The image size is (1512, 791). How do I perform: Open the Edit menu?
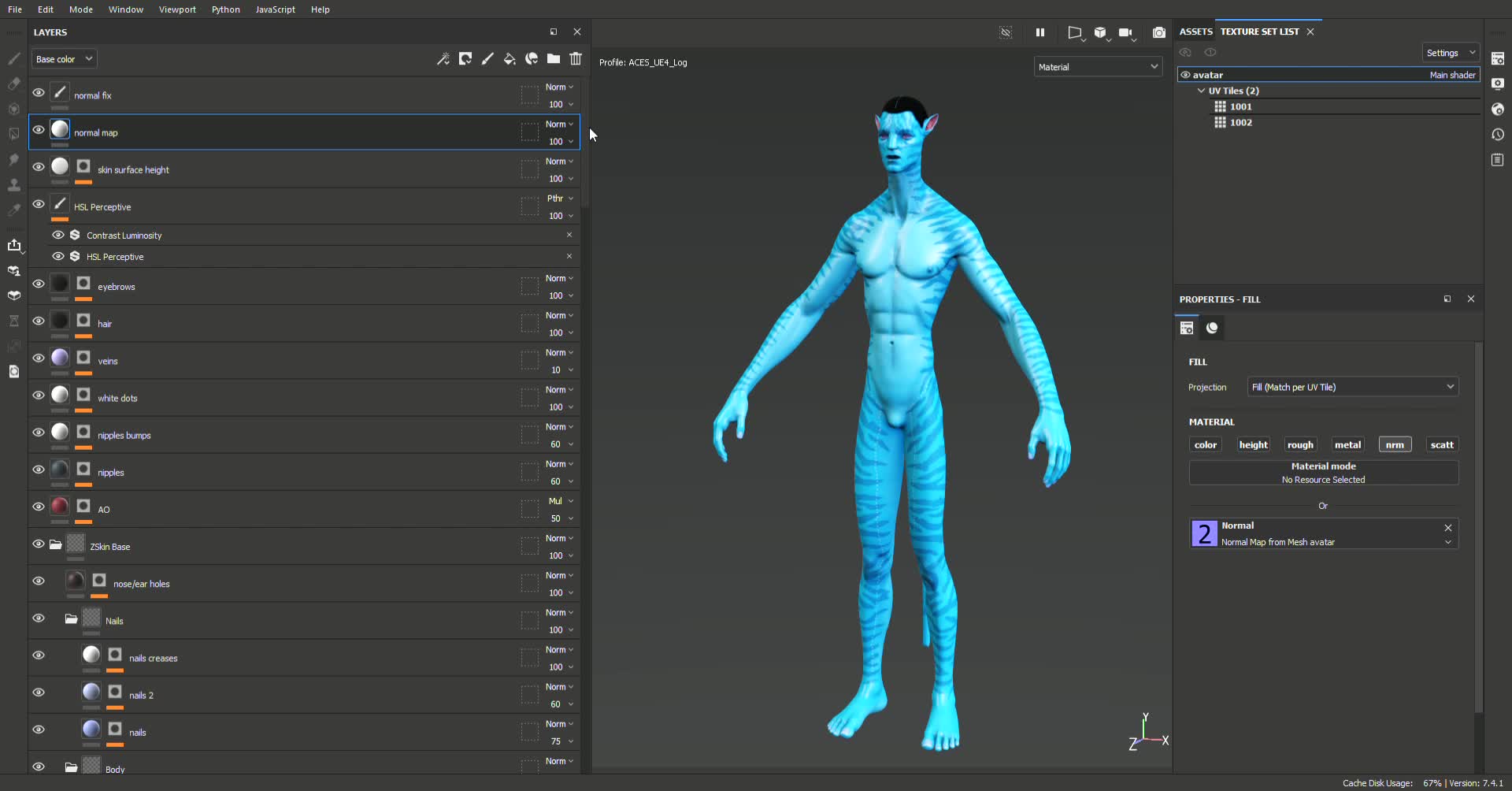(46, 9)
